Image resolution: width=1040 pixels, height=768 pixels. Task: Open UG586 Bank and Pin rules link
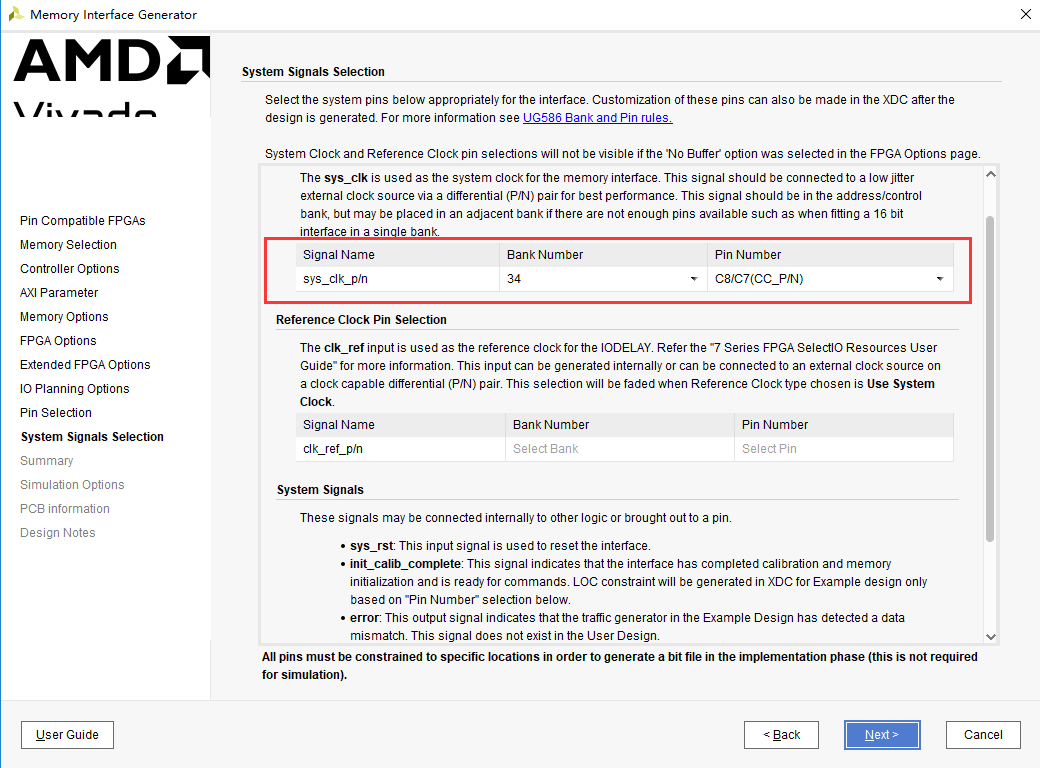(598, 118)
